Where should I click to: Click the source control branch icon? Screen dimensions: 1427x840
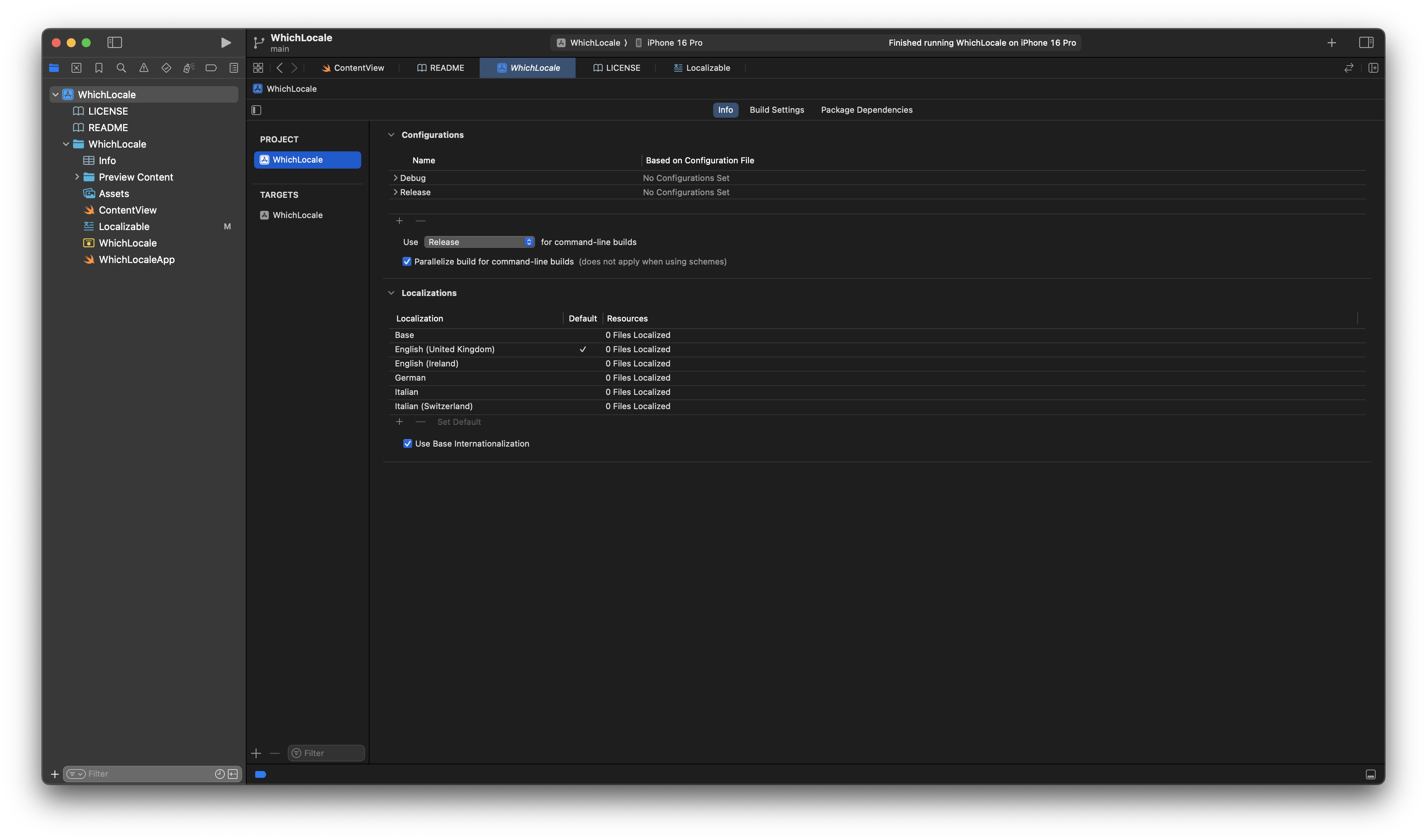[x=259, y=42]
